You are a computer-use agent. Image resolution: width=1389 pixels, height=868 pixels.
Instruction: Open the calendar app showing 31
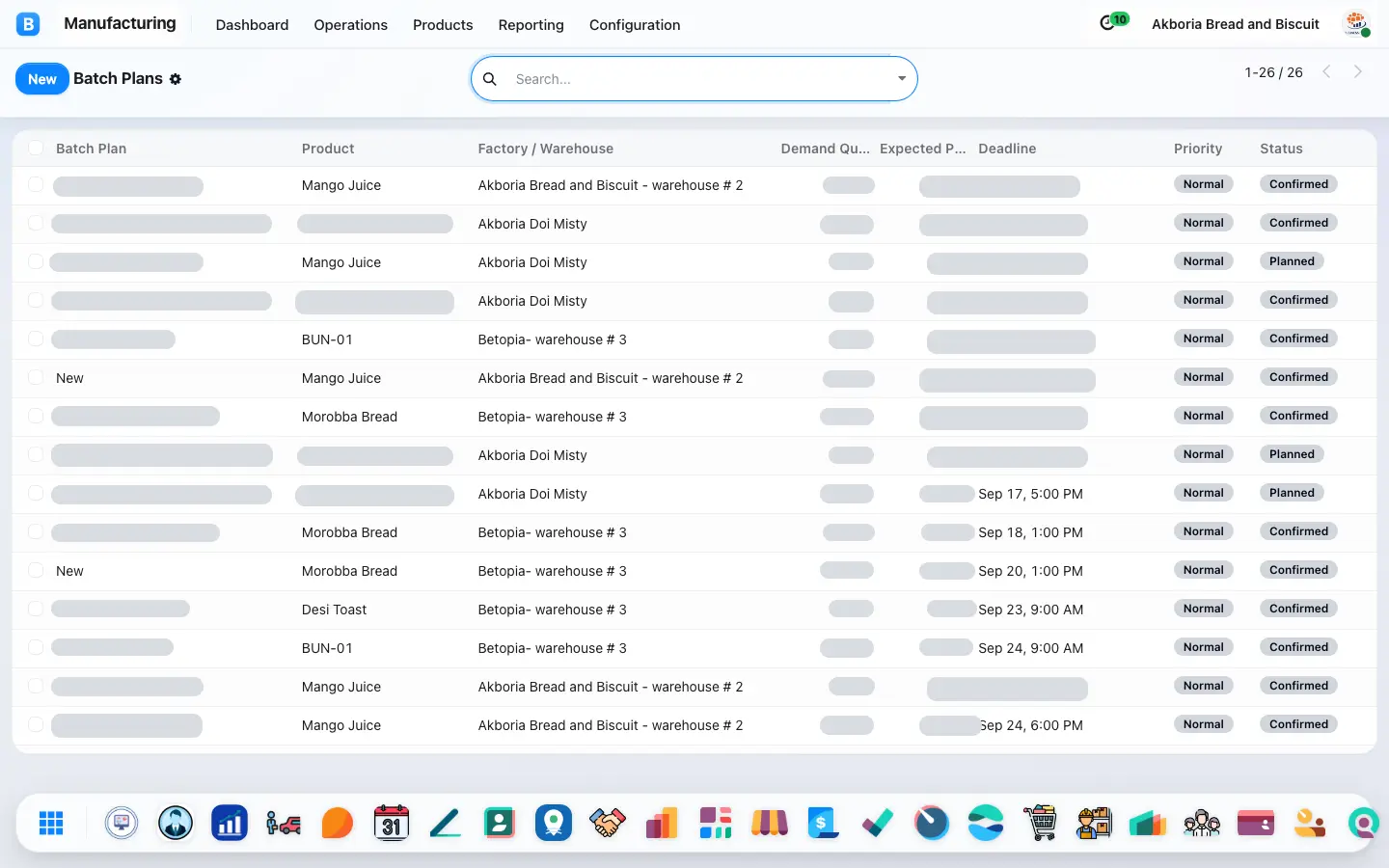[x=391, y=823]
